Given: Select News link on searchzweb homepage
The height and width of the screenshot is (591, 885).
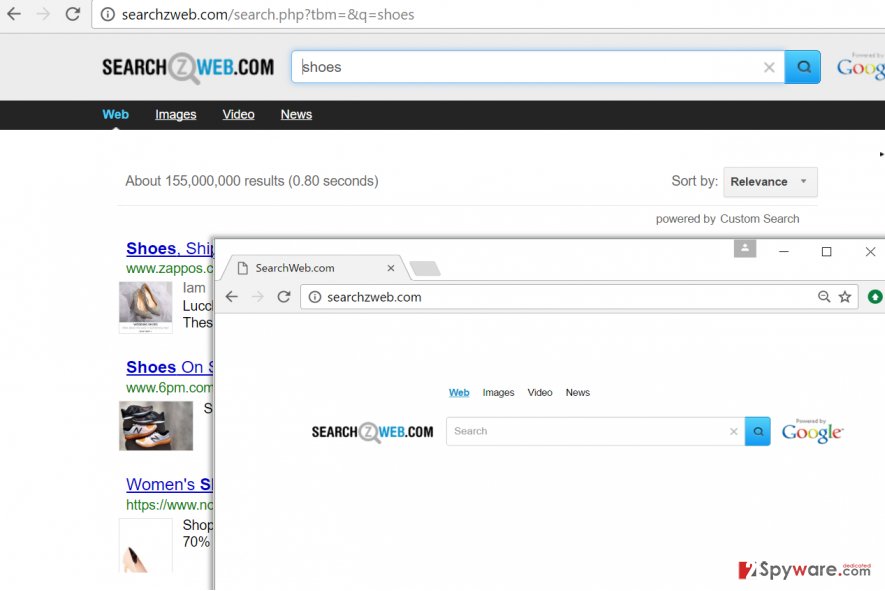Looking at the screenshot, I should click(x=577, y=392).
